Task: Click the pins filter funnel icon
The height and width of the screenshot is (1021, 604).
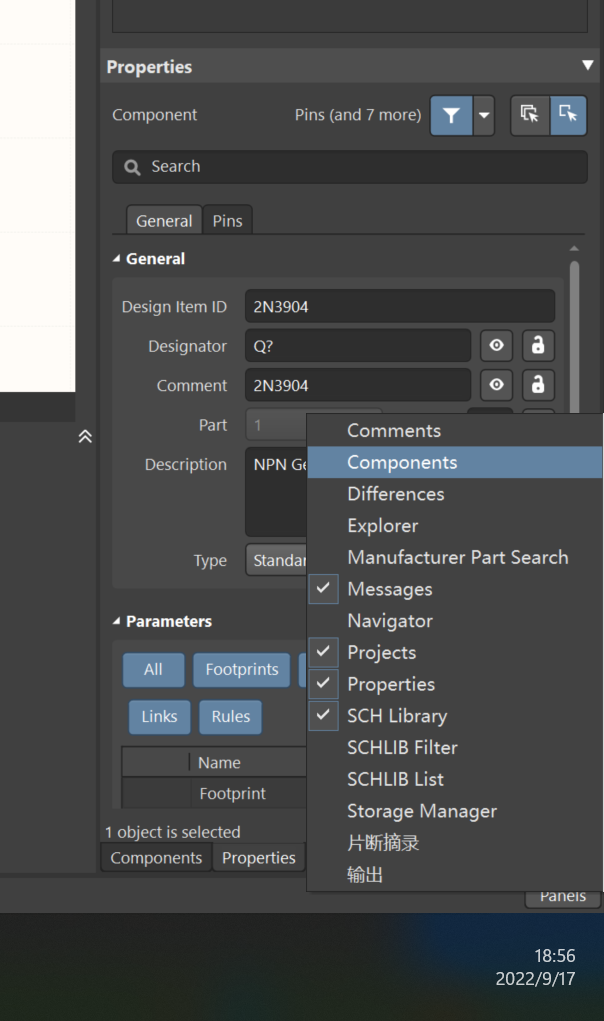Action: click(x=450, y=115)
